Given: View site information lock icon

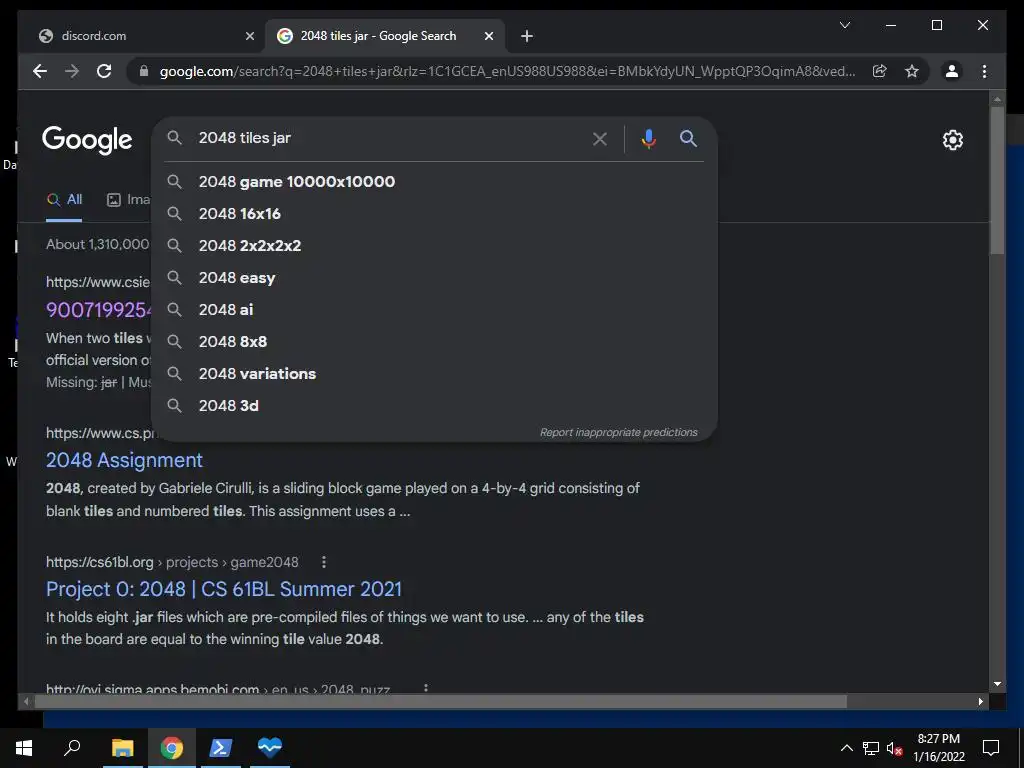Looking at the screenshot, I should point(144,71).
